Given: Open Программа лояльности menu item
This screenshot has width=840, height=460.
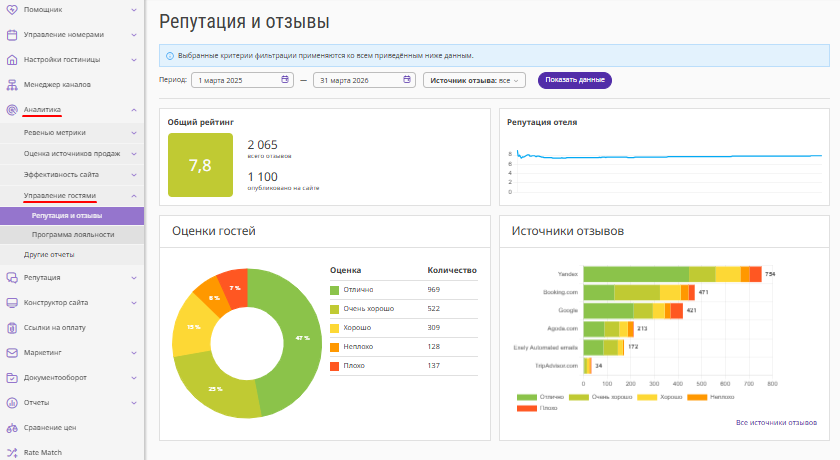Looking at the screenshot, I should tap(72, 235).
